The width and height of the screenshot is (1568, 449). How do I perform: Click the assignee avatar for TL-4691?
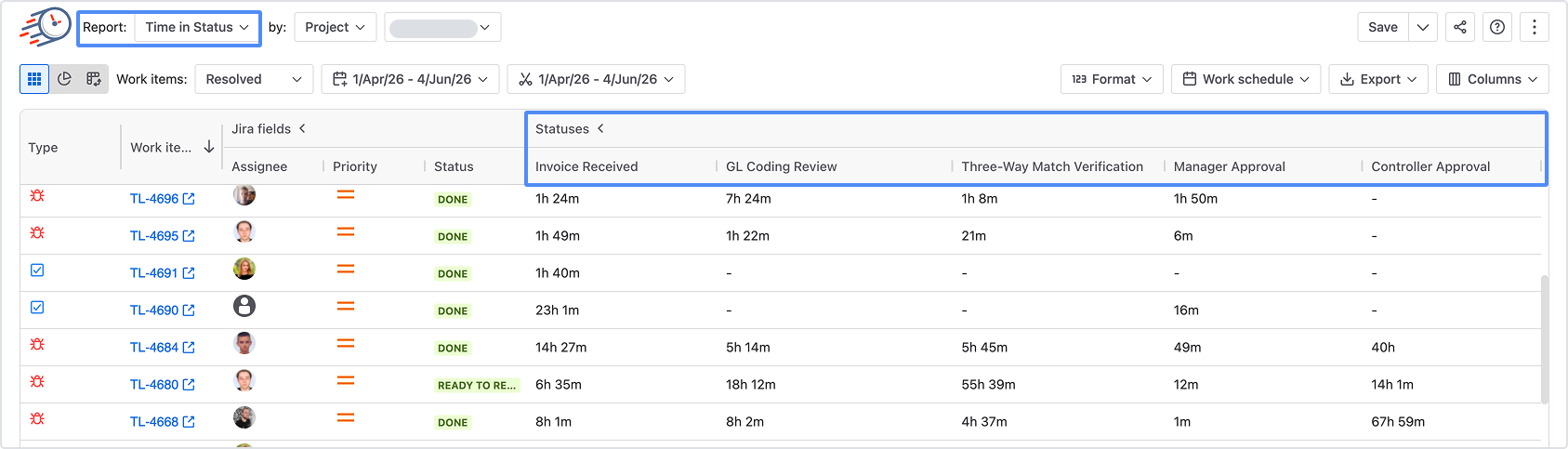point(244,269)
